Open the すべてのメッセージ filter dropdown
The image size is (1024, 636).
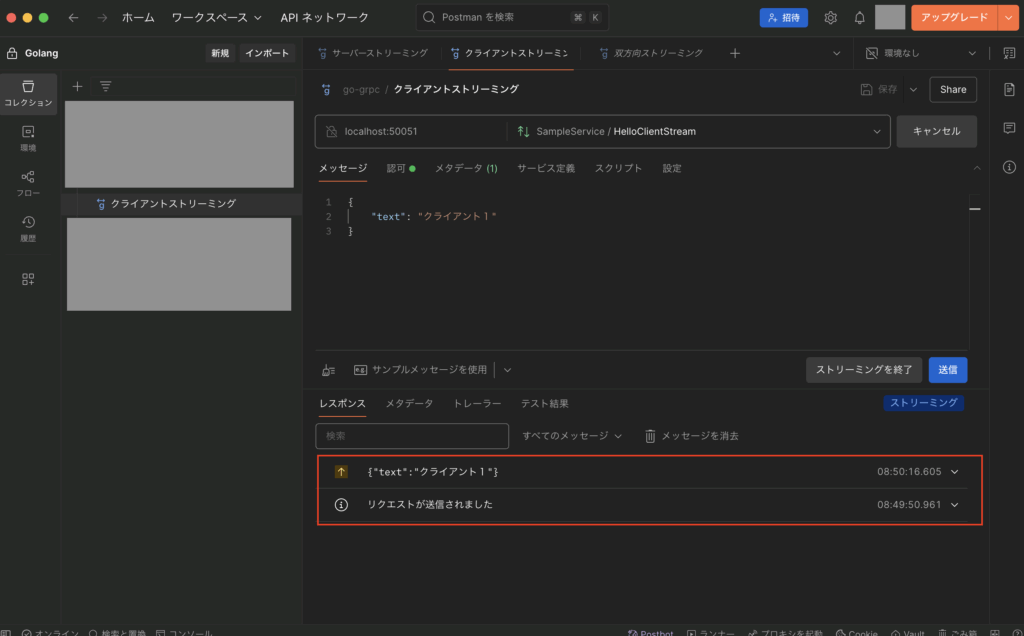(571, 436)
